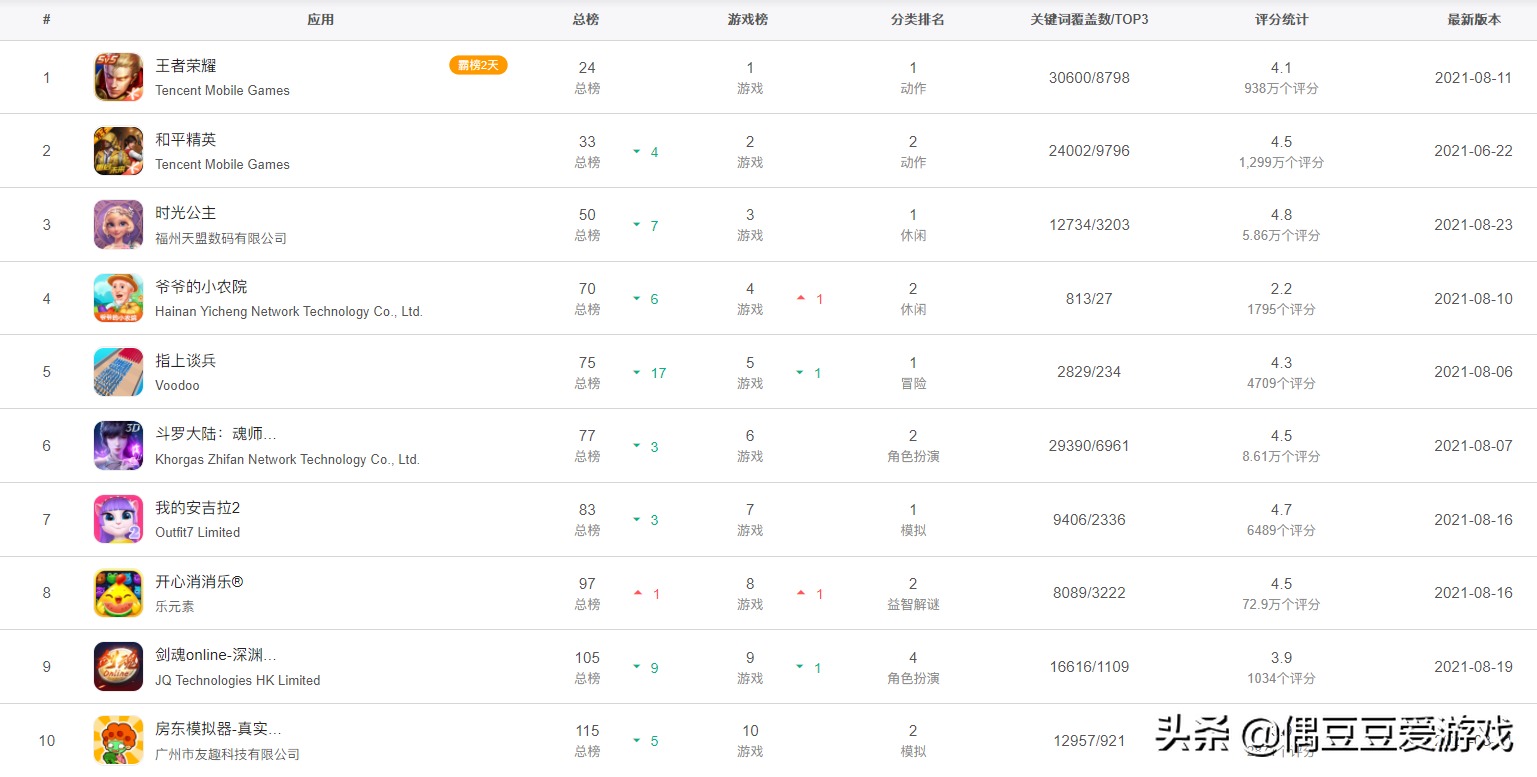This screenshot has width=1537, height=777.
Task: Open the 我的安吉拉2 app icon
Action: point(119,520)
